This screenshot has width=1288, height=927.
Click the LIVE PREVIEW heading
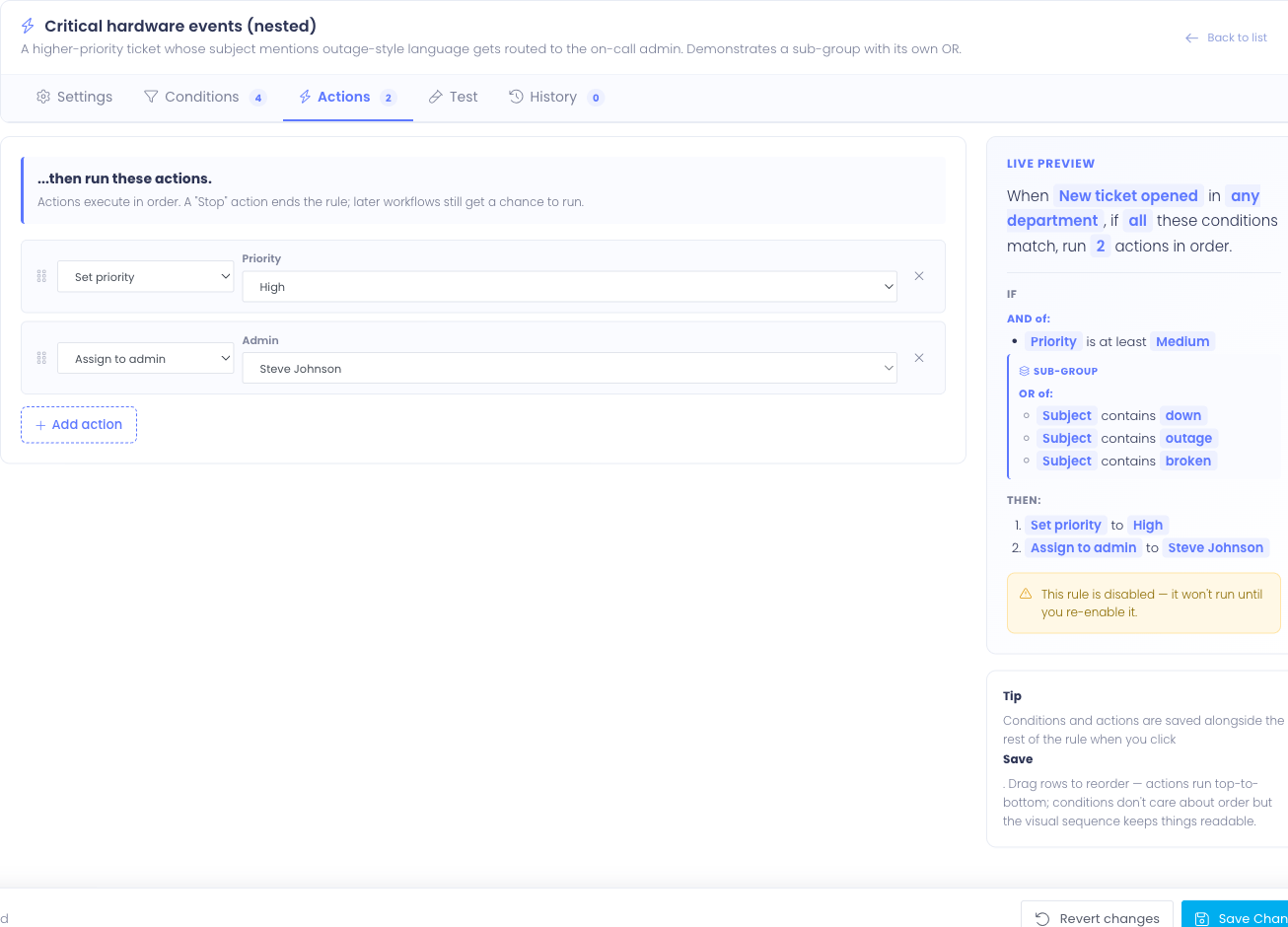click(1050, 164)
